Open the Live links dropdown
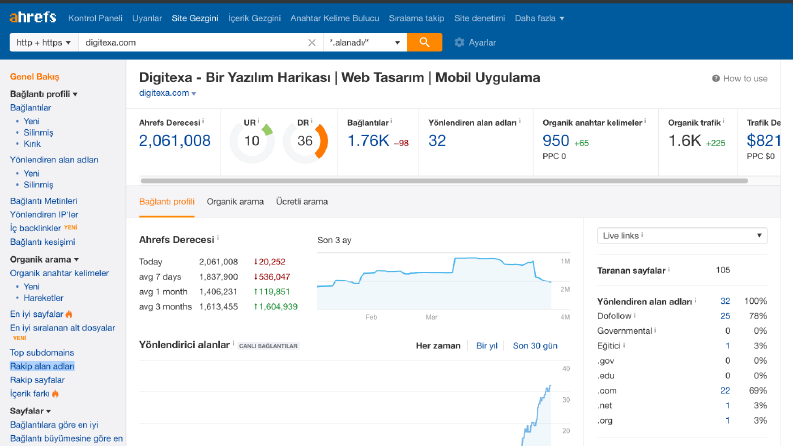Viewport: 793px width, 446px height. tap(682, 236)
